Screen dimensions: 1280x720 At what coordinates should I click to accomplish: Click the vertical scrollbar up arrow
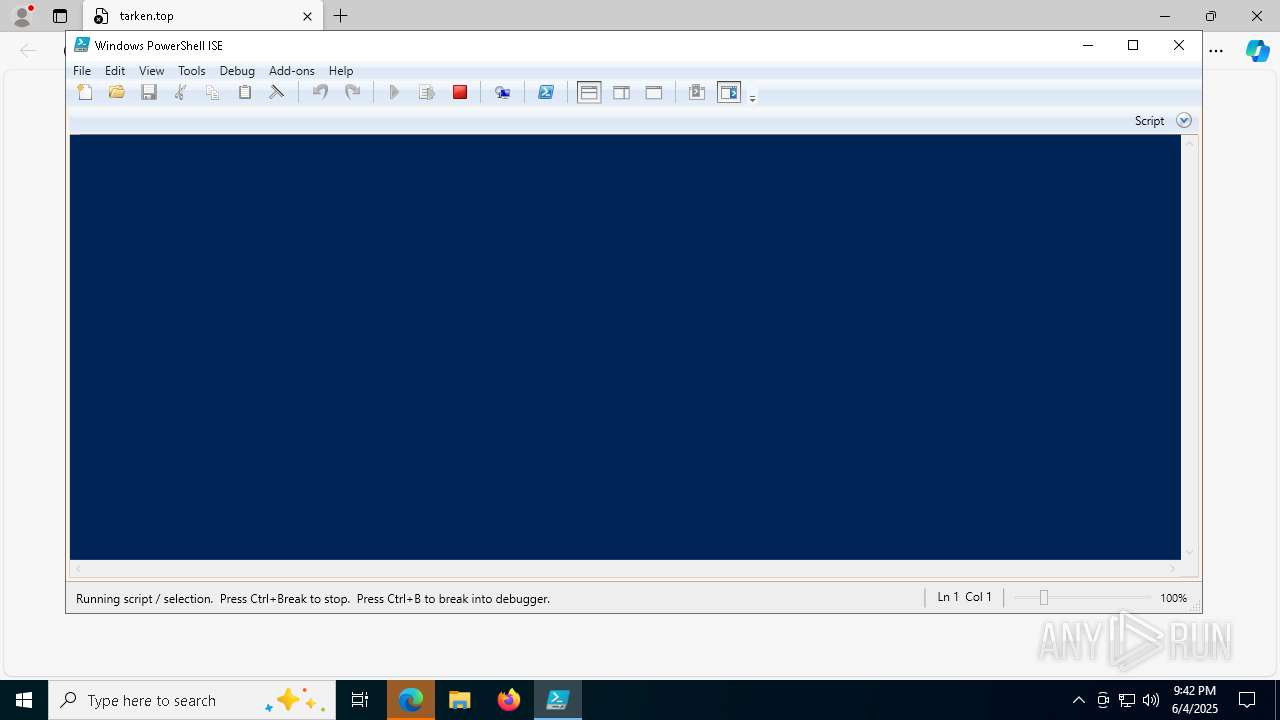pos(1189,144)
